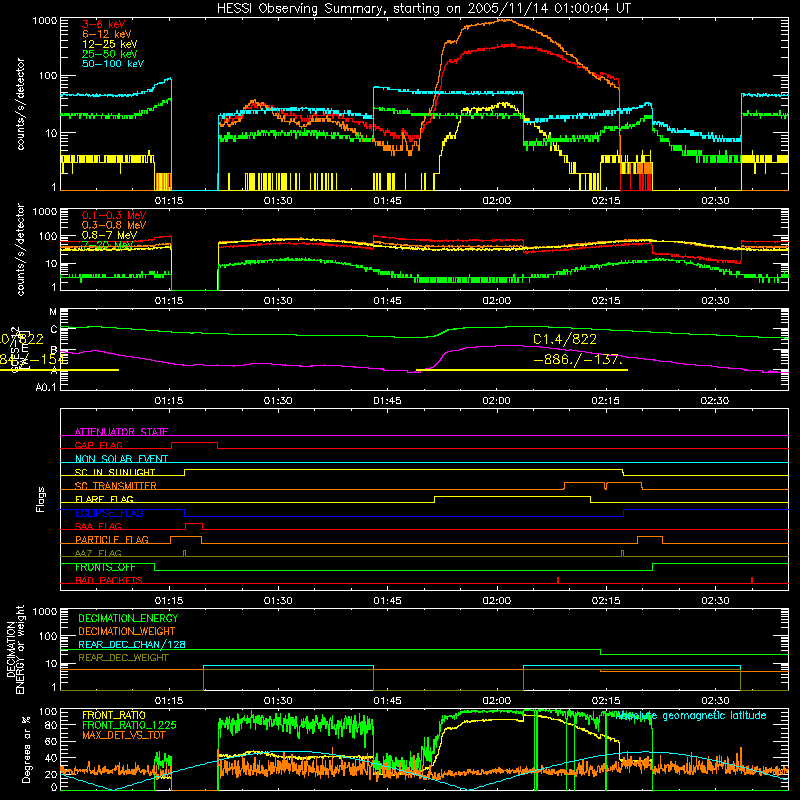The image size is (800, 800).
Task: Click the FRONT_RATIO_1225 legend label
Action: (129, 725)
